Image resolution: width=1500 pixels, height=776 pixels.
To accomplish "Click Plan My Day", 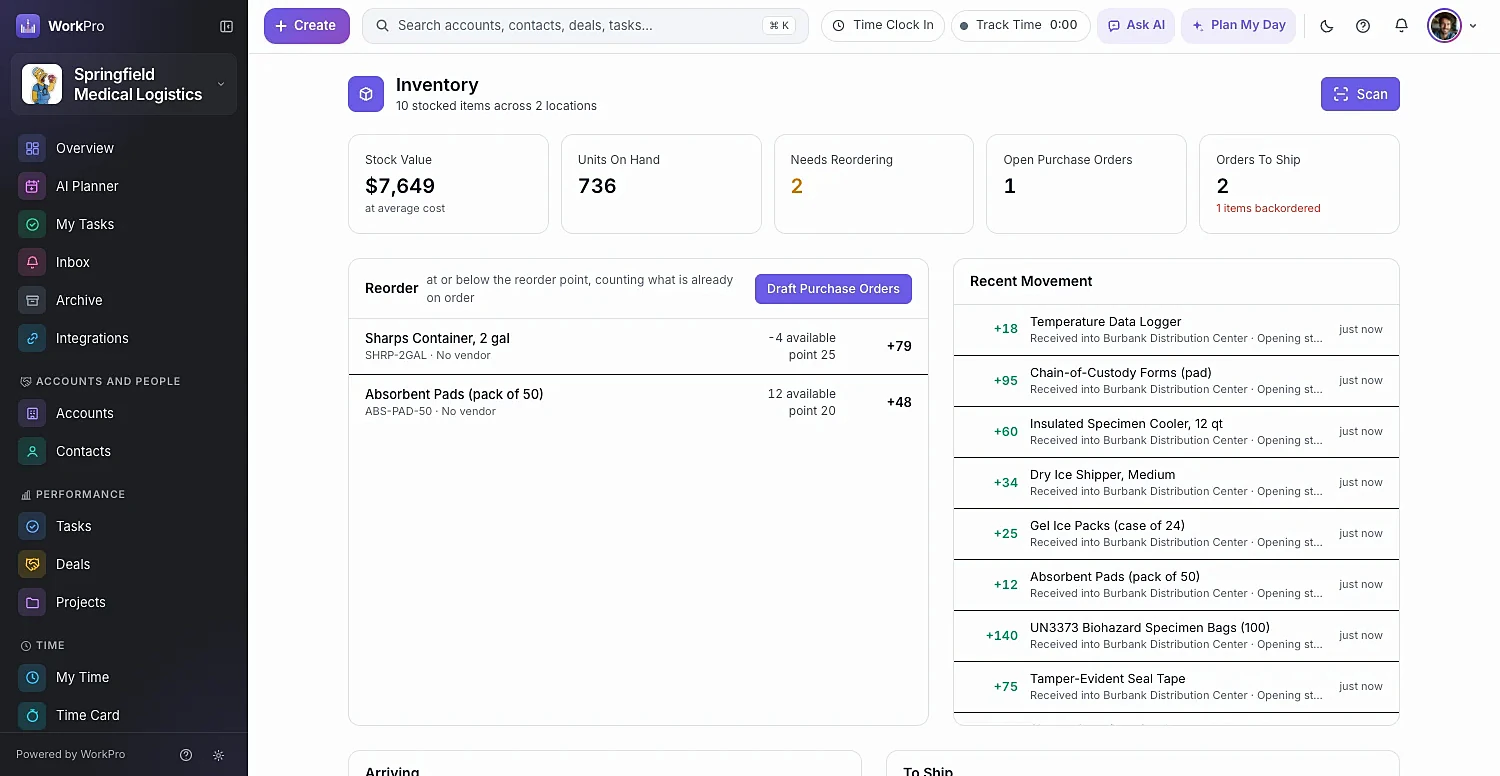I will (1238, 26).
